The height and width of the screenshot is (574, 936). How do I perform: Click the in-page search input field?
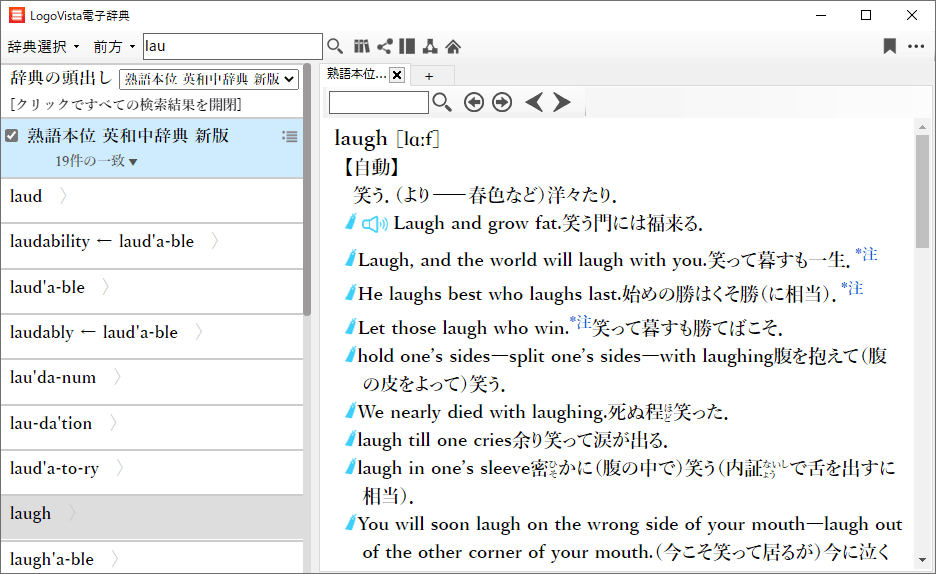(x=378, y=102)
